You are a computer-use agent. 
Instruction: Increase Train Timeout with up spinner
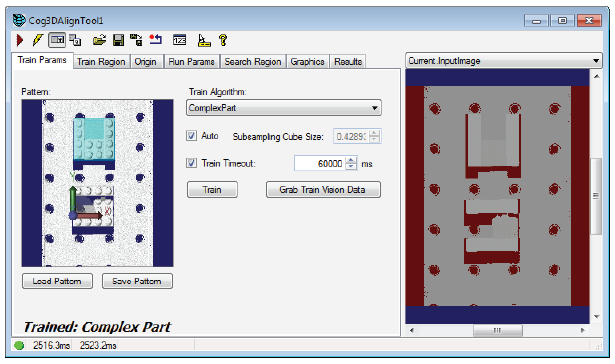tap(351, 160)
